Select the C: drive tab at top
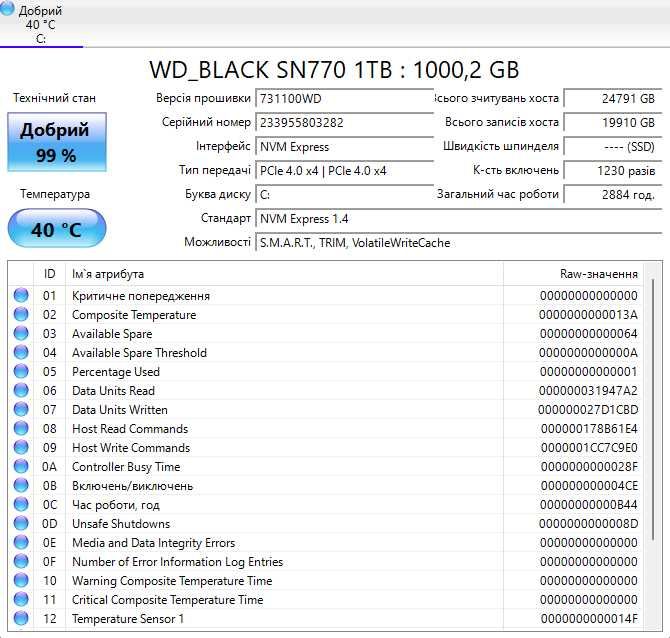This screenshot has height=638, width=670. click(40, 24)
